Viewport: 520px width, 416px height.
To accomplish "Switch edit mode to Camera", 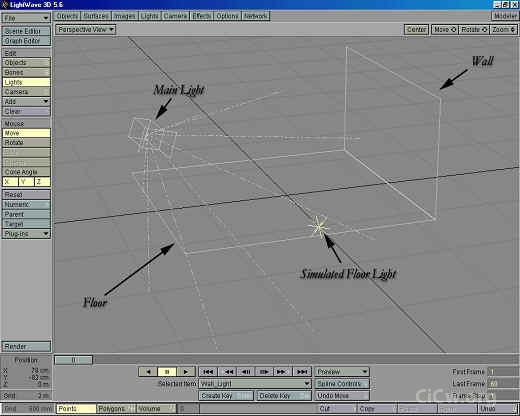I will (26, 92).
